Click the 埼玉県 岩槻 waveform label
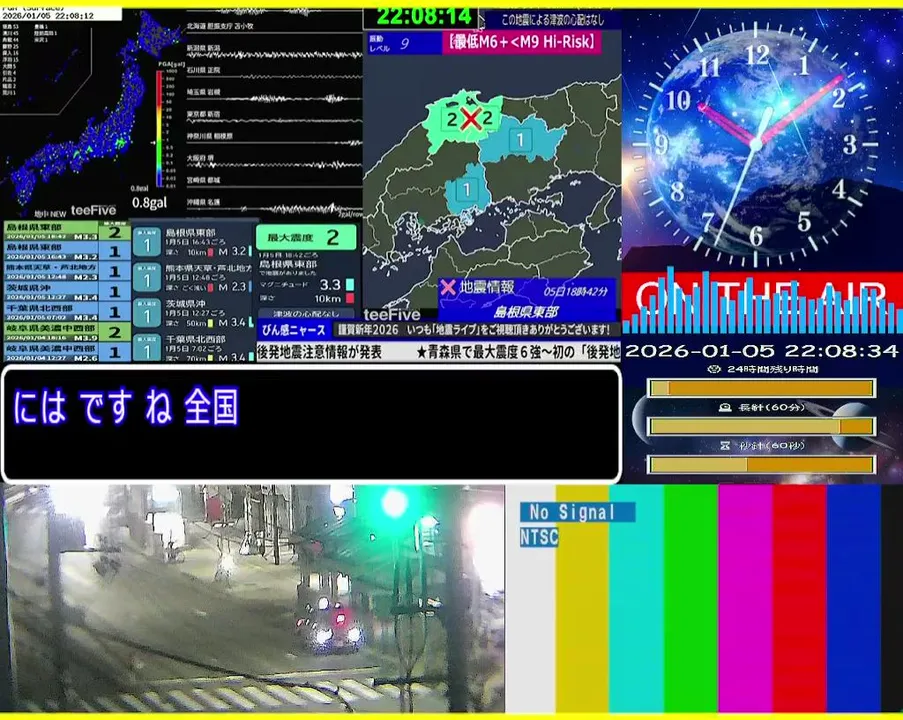This screenshot has height=720, width=903. (203, 92)
